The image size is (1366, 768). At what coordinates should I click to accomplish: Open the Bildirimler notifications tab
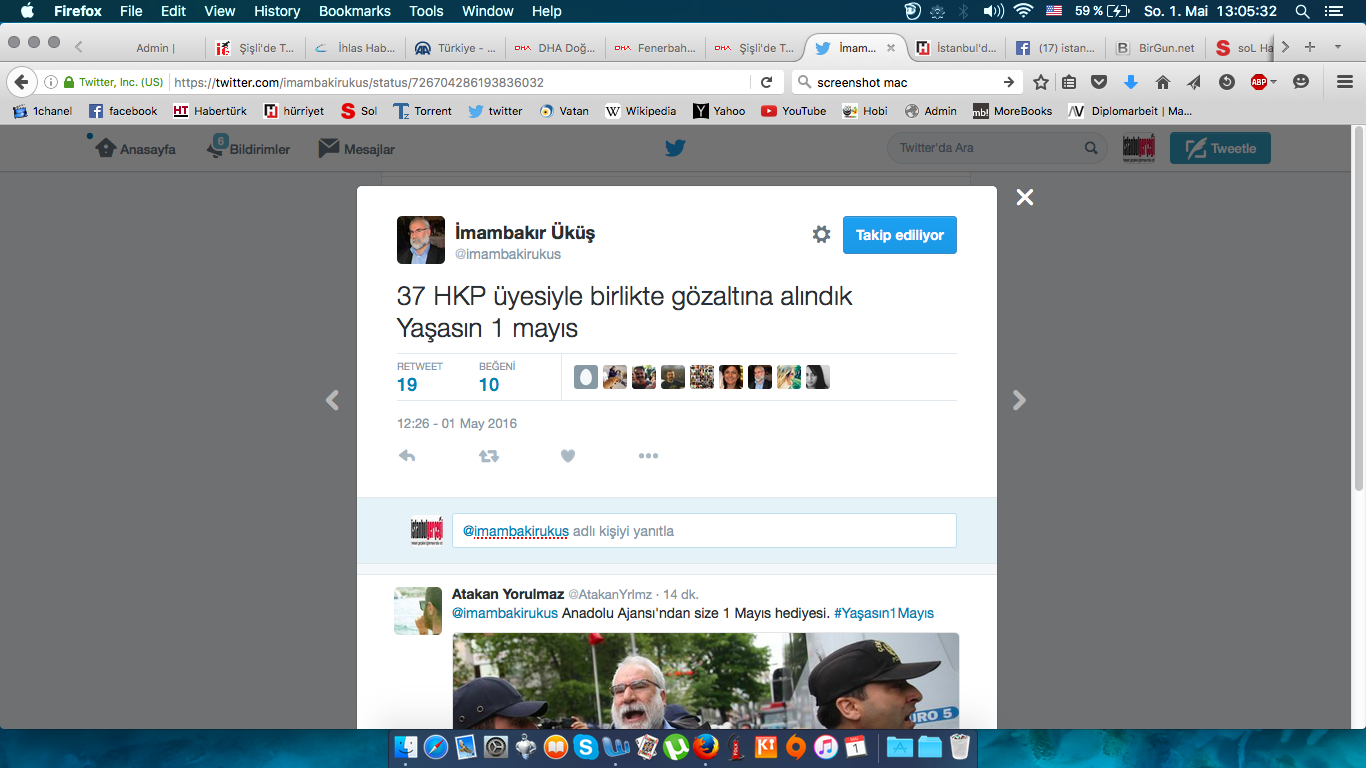click(248, 149)
